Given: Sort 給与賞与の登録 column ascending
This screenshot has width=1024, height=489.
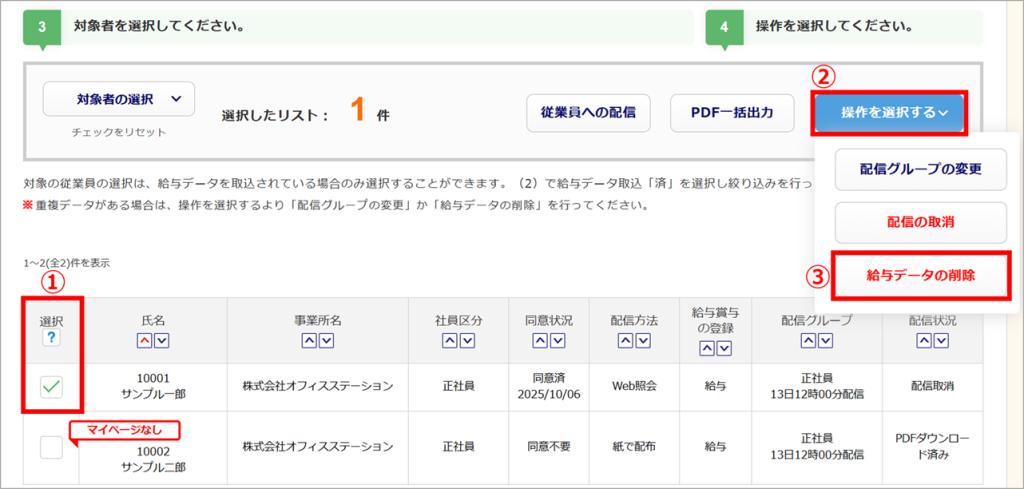Looking at the screenshot, I should tap(705, 349).
